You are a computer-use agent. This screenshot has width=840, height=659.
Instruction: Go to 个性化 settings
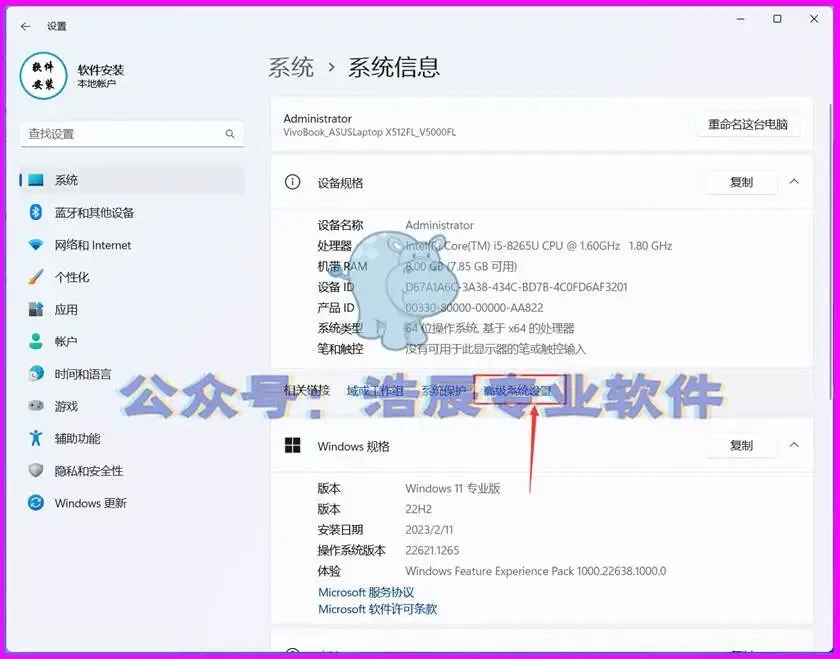point(132,277)
